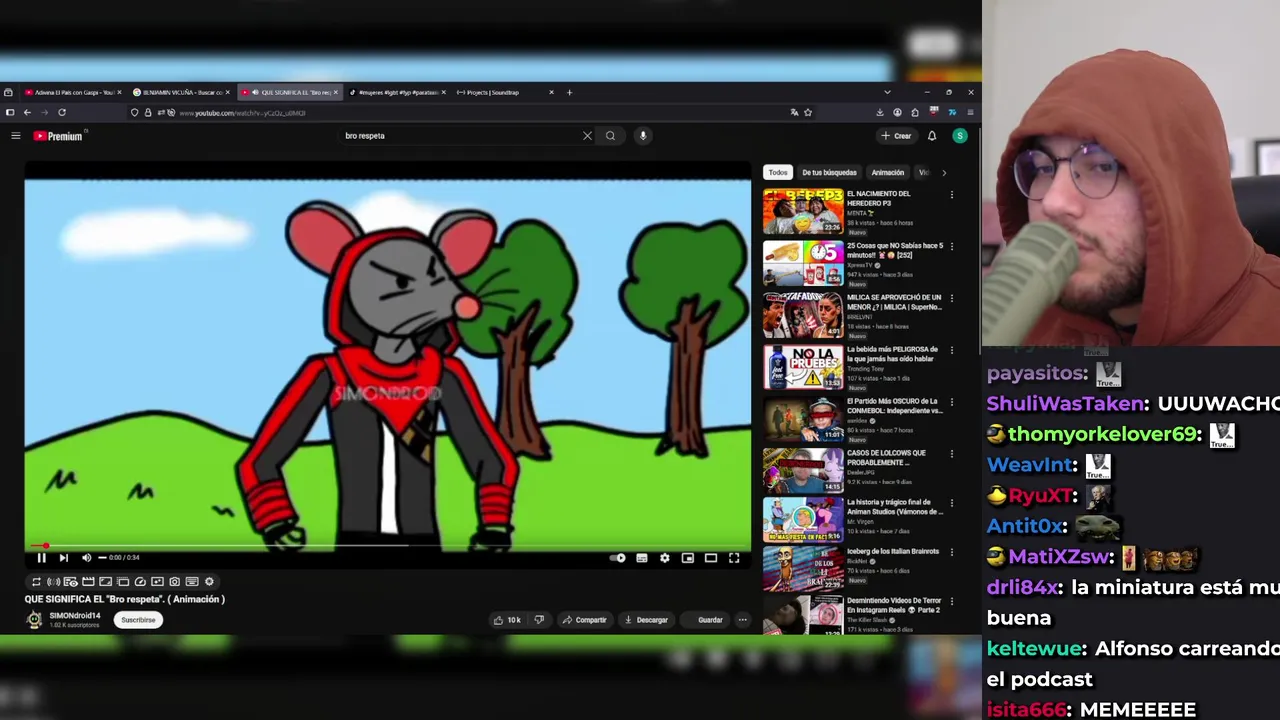Open the playback speed gauge icon

coord(140,582)
